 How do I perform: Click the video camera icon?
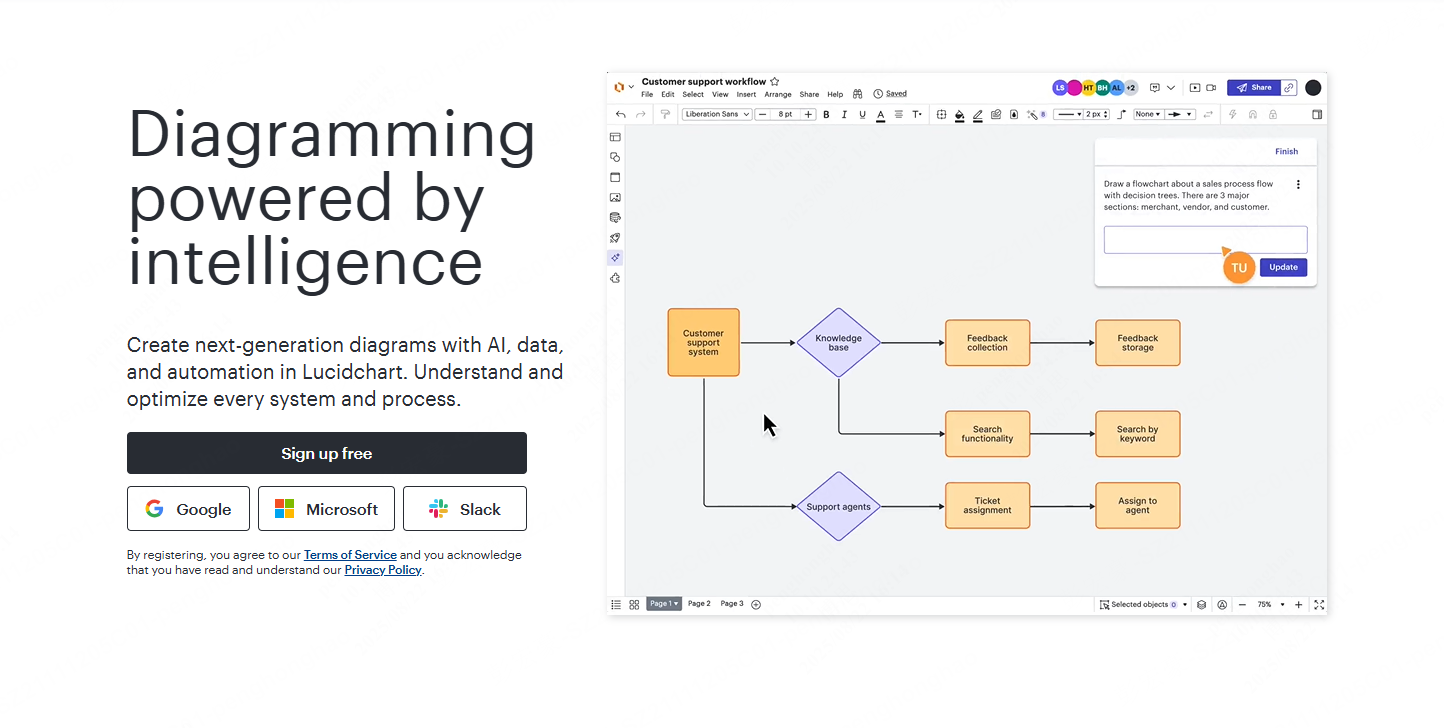[x=1211, y=88]
